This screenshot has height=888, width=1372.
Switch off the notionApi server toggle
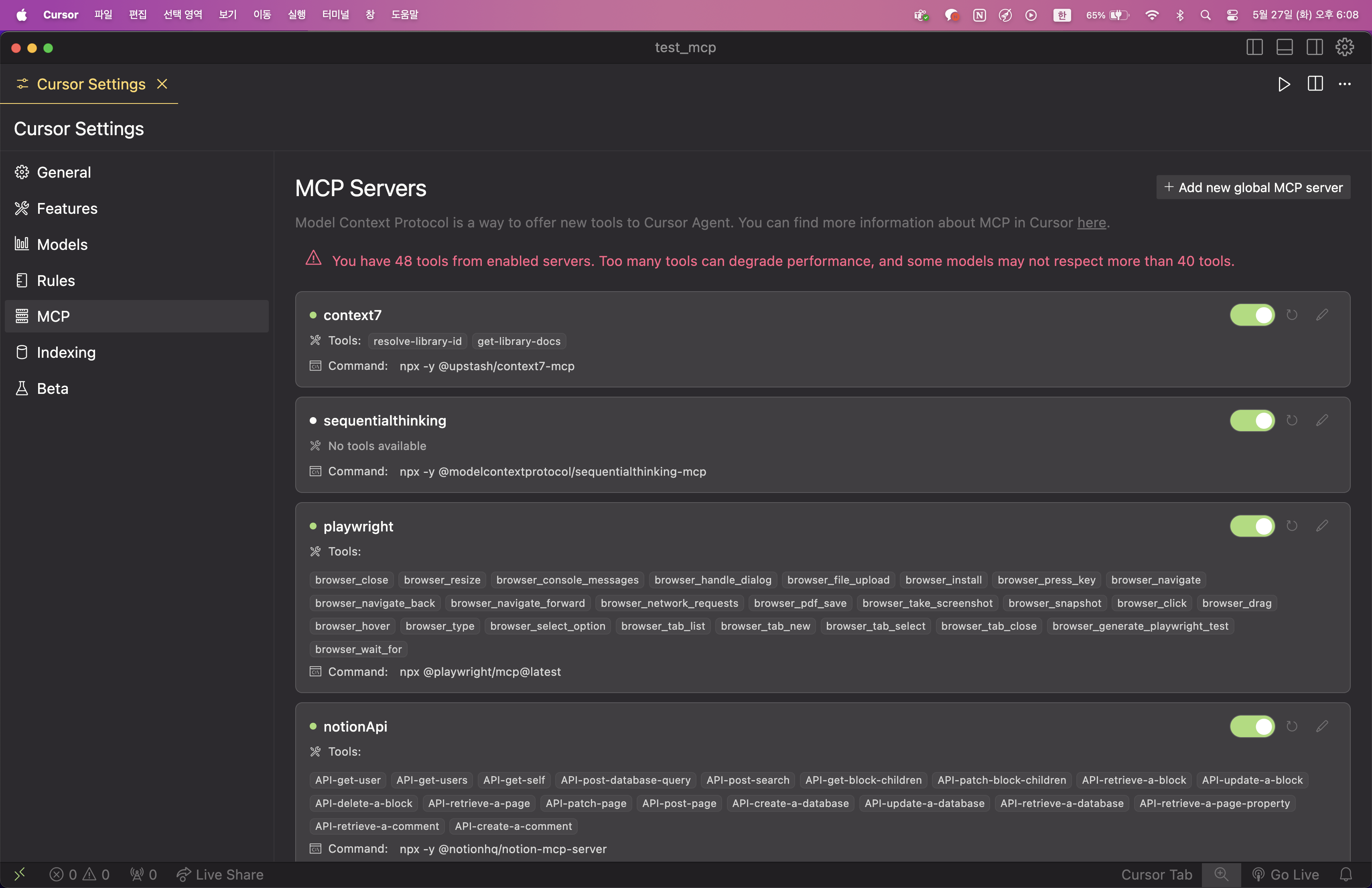click(1252, 726)
